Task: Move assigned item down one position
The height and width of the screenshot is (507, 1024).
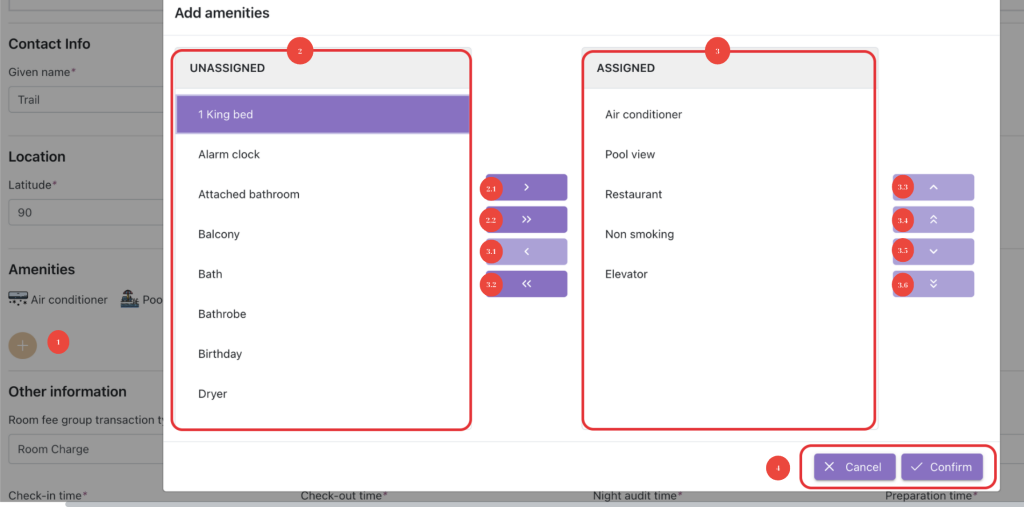Action: pyautogui.click(x=934, y=251)
